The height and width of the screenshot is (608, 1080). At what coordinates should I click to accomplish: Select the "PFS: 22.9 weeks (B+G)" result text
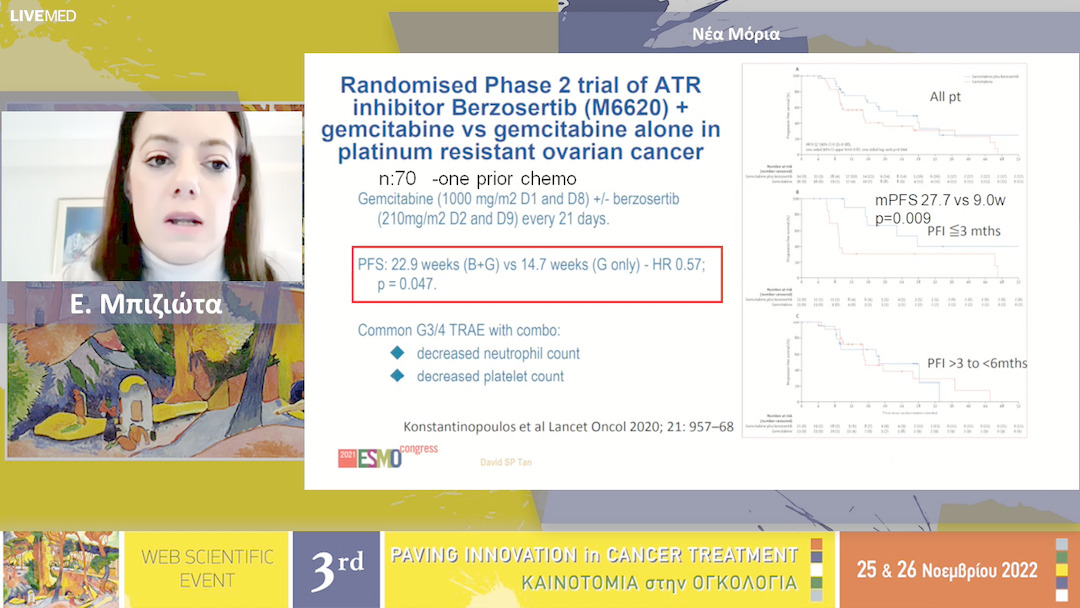coord(531,274)
